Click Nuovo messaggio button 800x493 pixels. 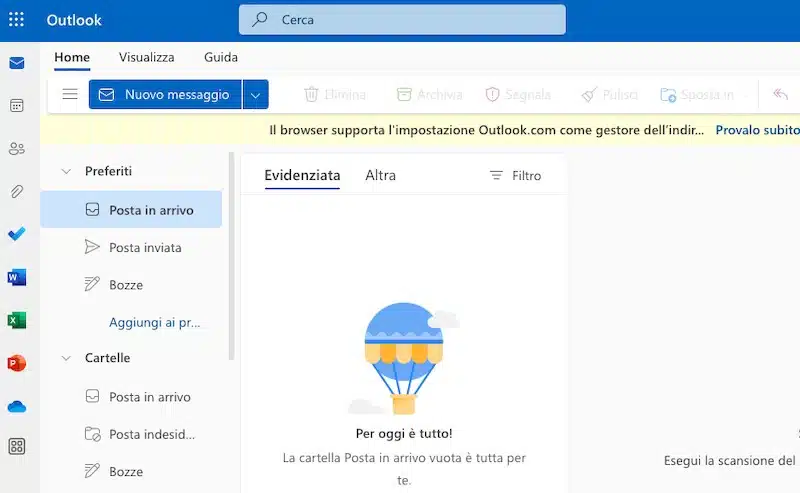click(x=165, y=94)
